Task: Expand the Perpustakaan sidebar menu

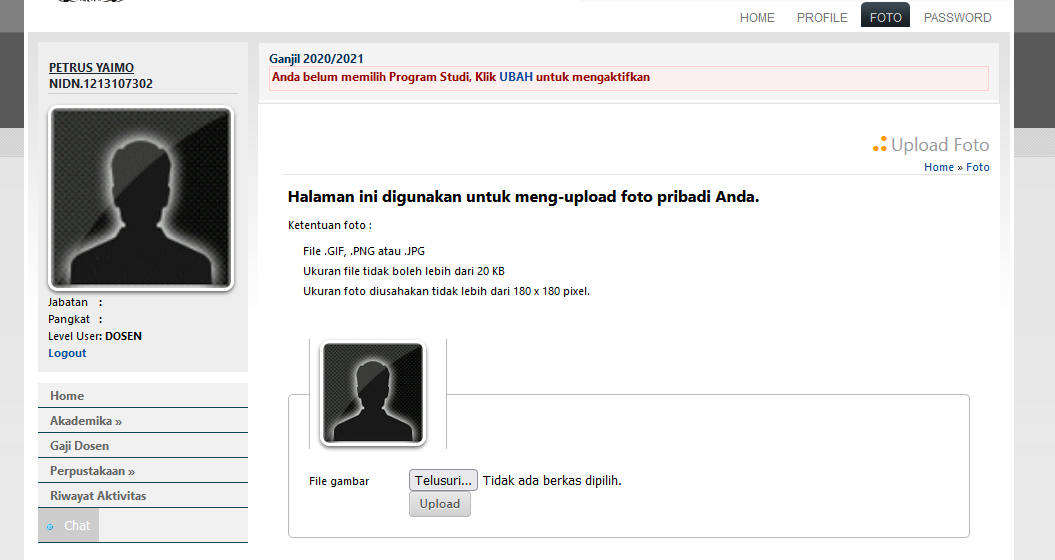Action: [92, 471]
